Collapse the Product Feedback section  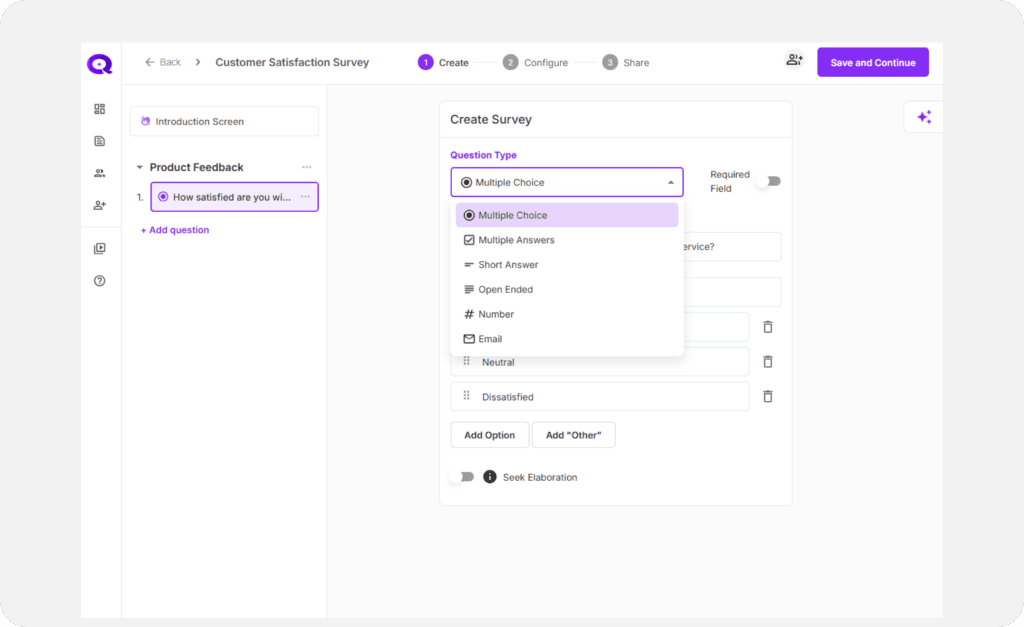(x=140, y=167)
